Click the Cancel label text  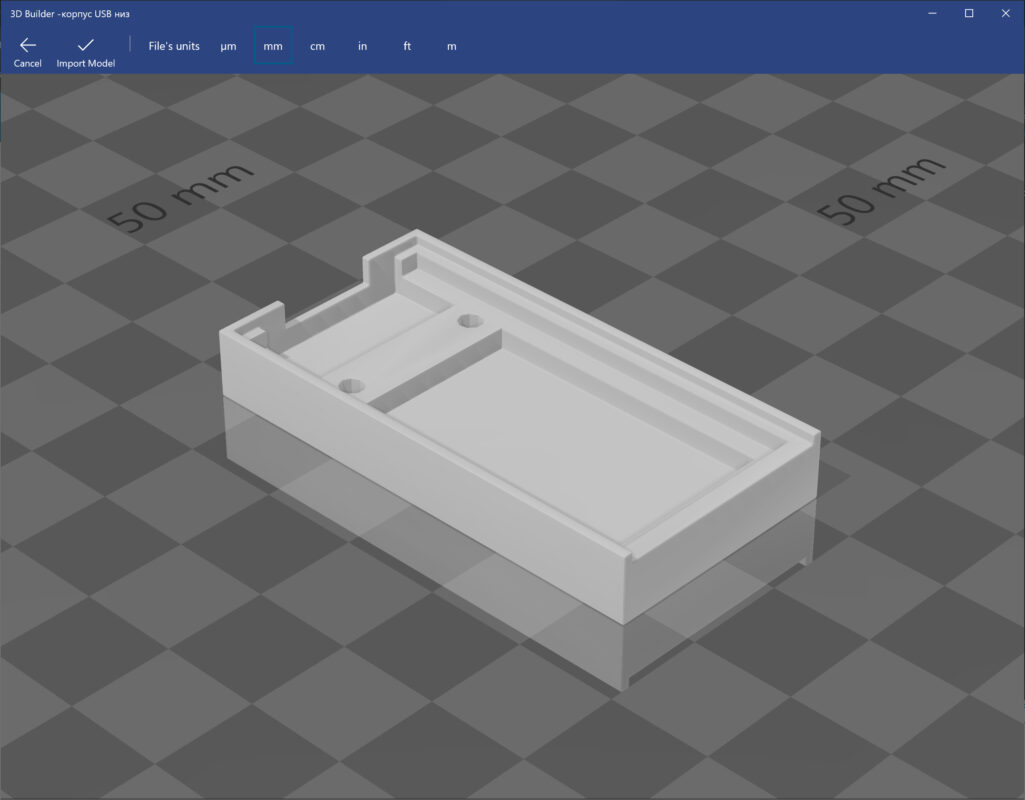(x=26, y=63)
